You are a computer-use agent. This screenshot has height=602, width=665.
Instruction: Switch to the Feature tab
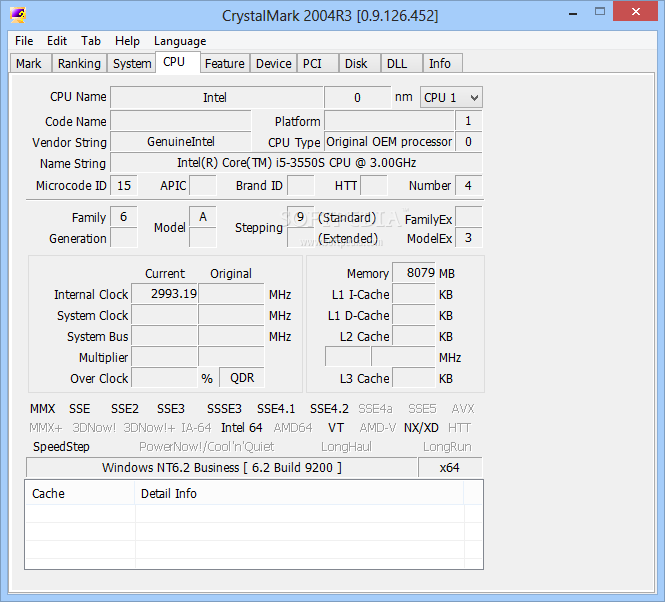point(225,64)
